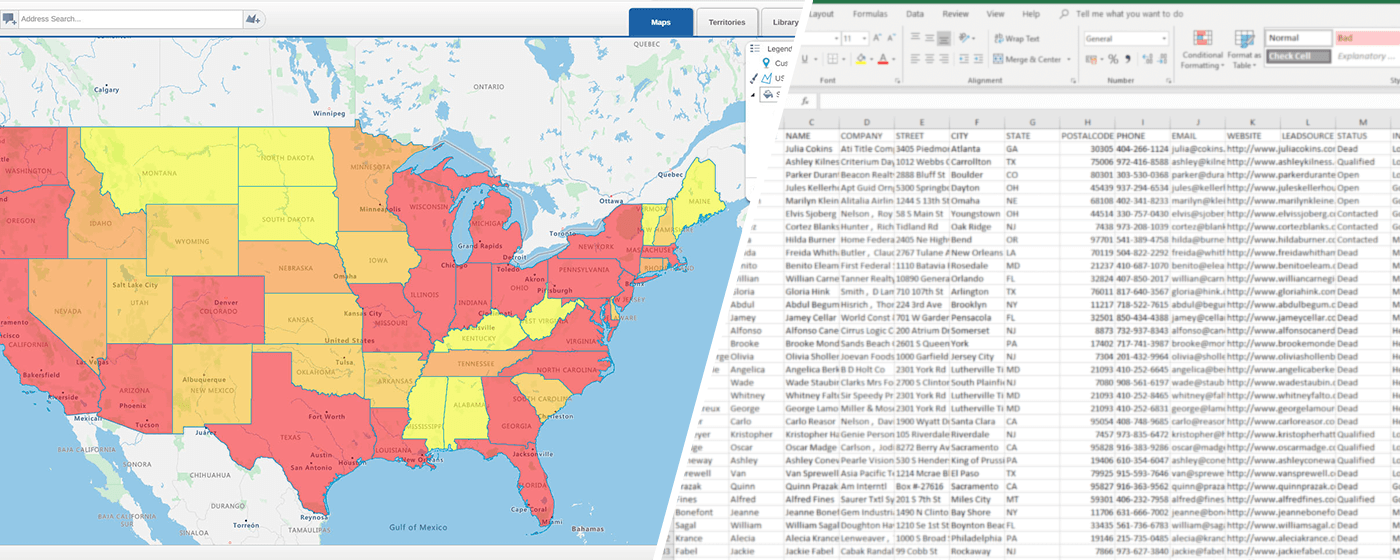Click the US territory layer icon in legend
The height and width of the screenshot is (560, 1400).
[766, 78]
